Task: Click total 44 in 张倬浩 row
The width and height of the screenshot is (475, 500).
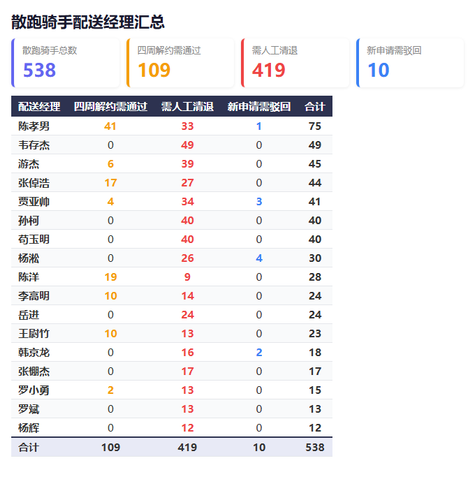Action: 315,183
